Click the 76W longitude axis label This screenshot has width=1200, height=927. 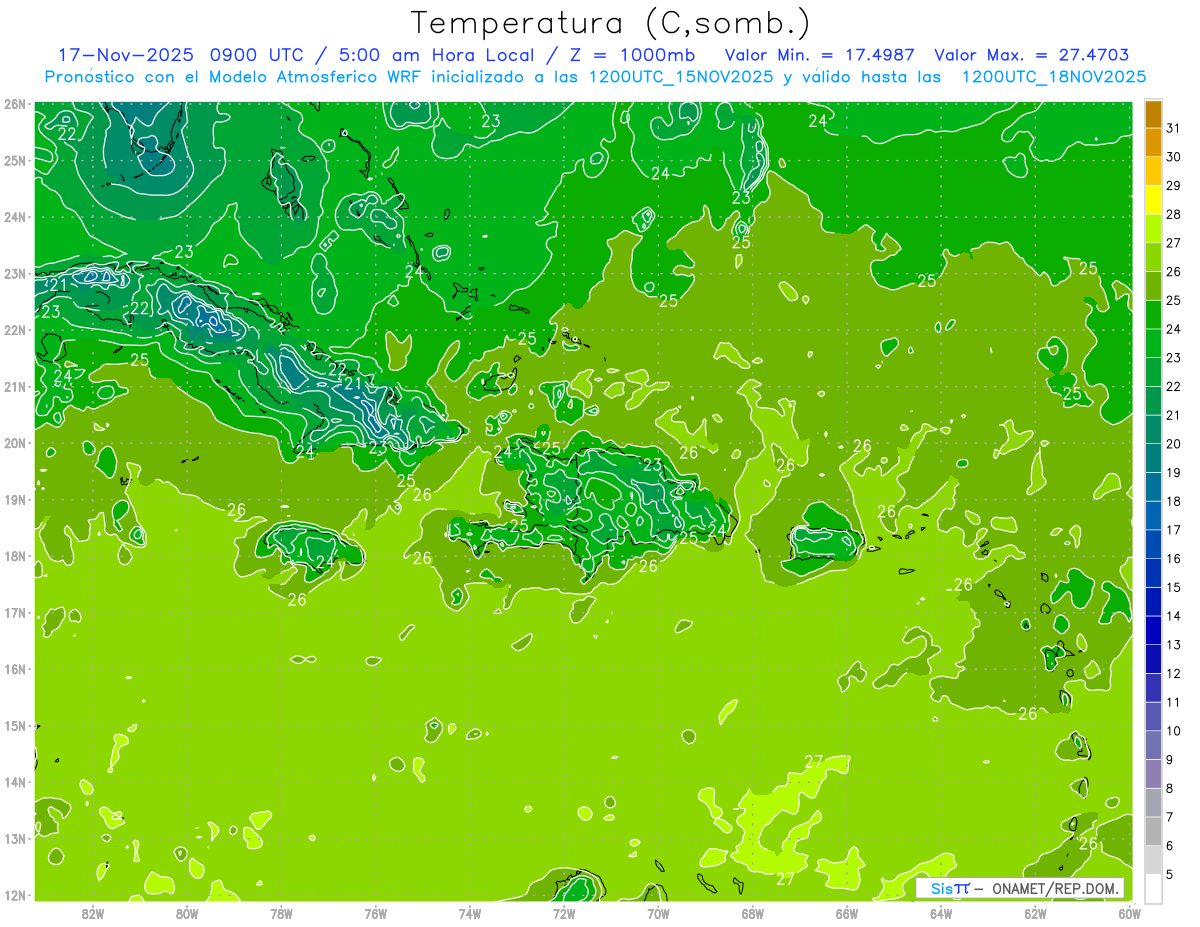coord(375,913)
